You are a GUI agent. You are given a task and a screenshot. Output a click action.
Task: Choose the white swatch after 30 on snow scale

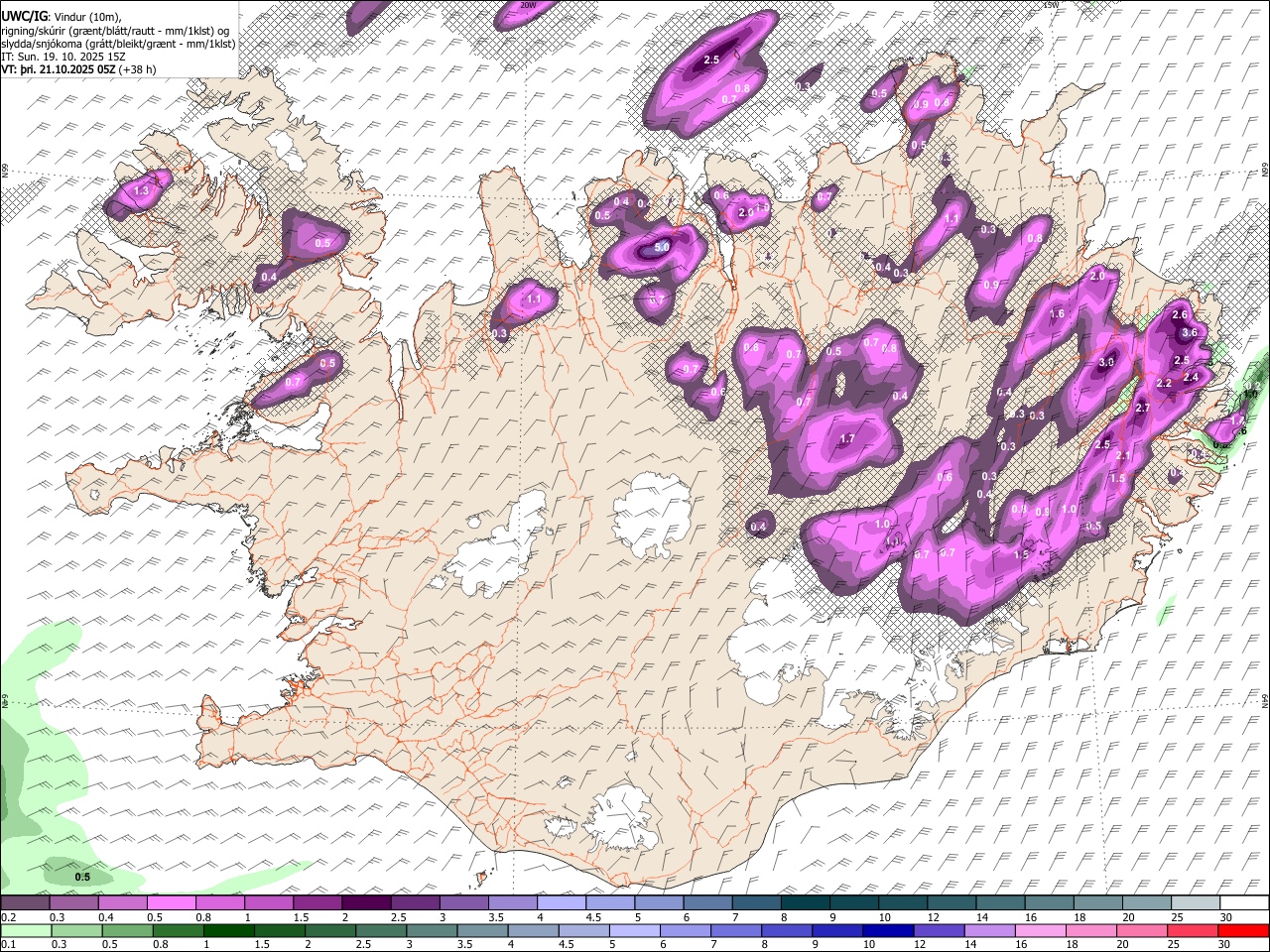(1243, 903)
